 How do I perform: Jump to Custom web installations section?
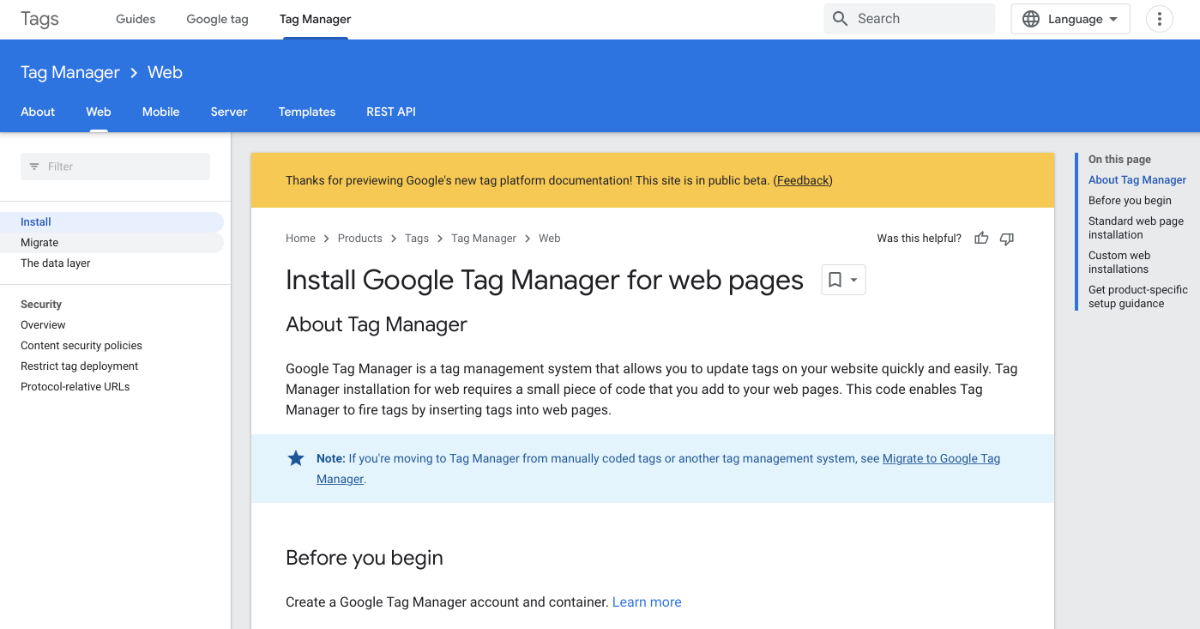pos(1120,262)
